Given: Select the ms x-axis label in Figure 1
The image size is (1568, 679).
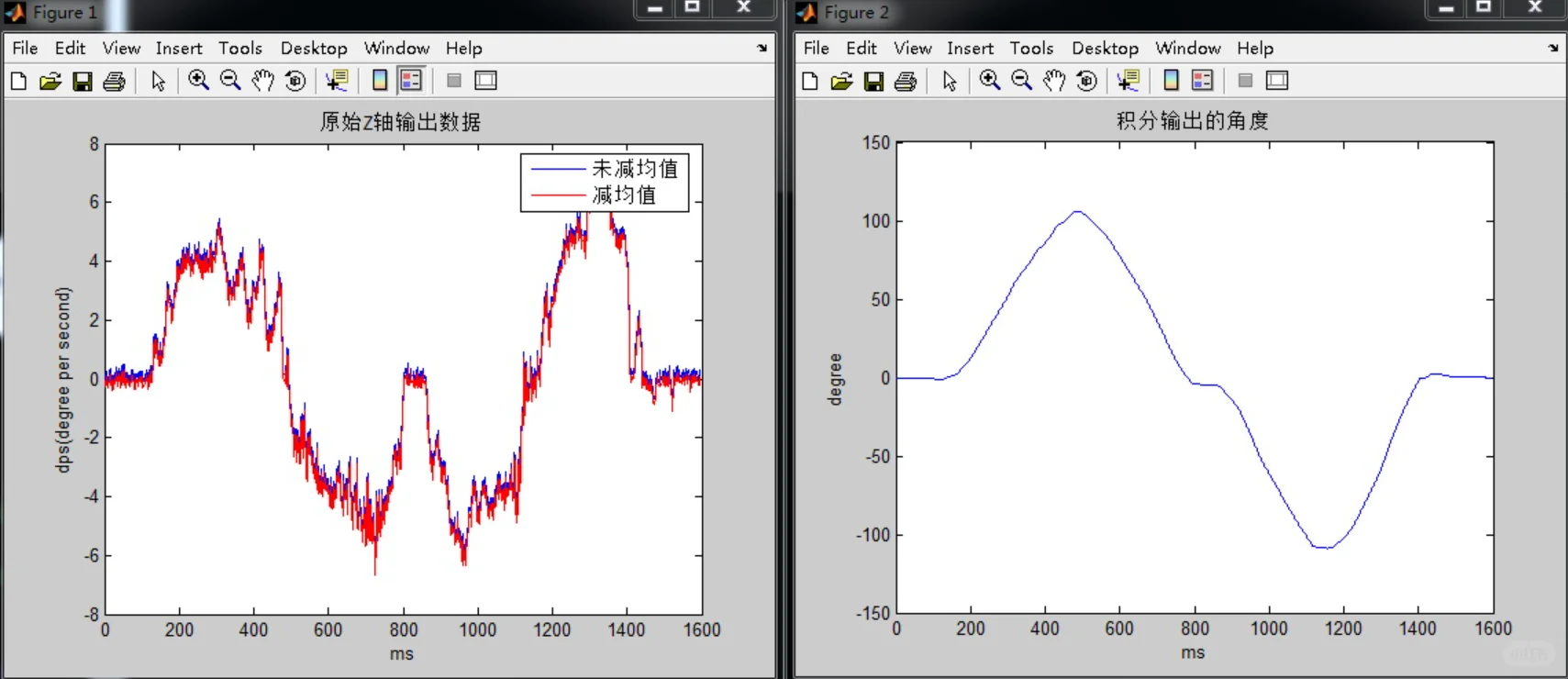Looking at the screenshot, I should [402, 654].
